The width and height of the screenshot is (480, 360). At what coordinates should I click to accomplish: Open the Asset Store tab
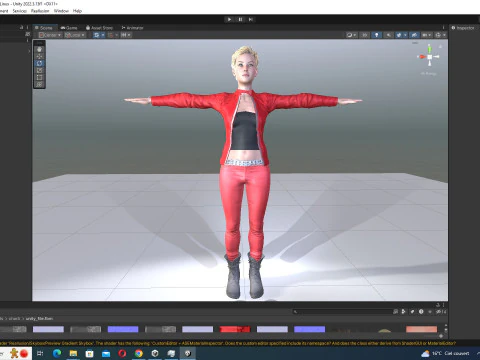coord(99,28)
